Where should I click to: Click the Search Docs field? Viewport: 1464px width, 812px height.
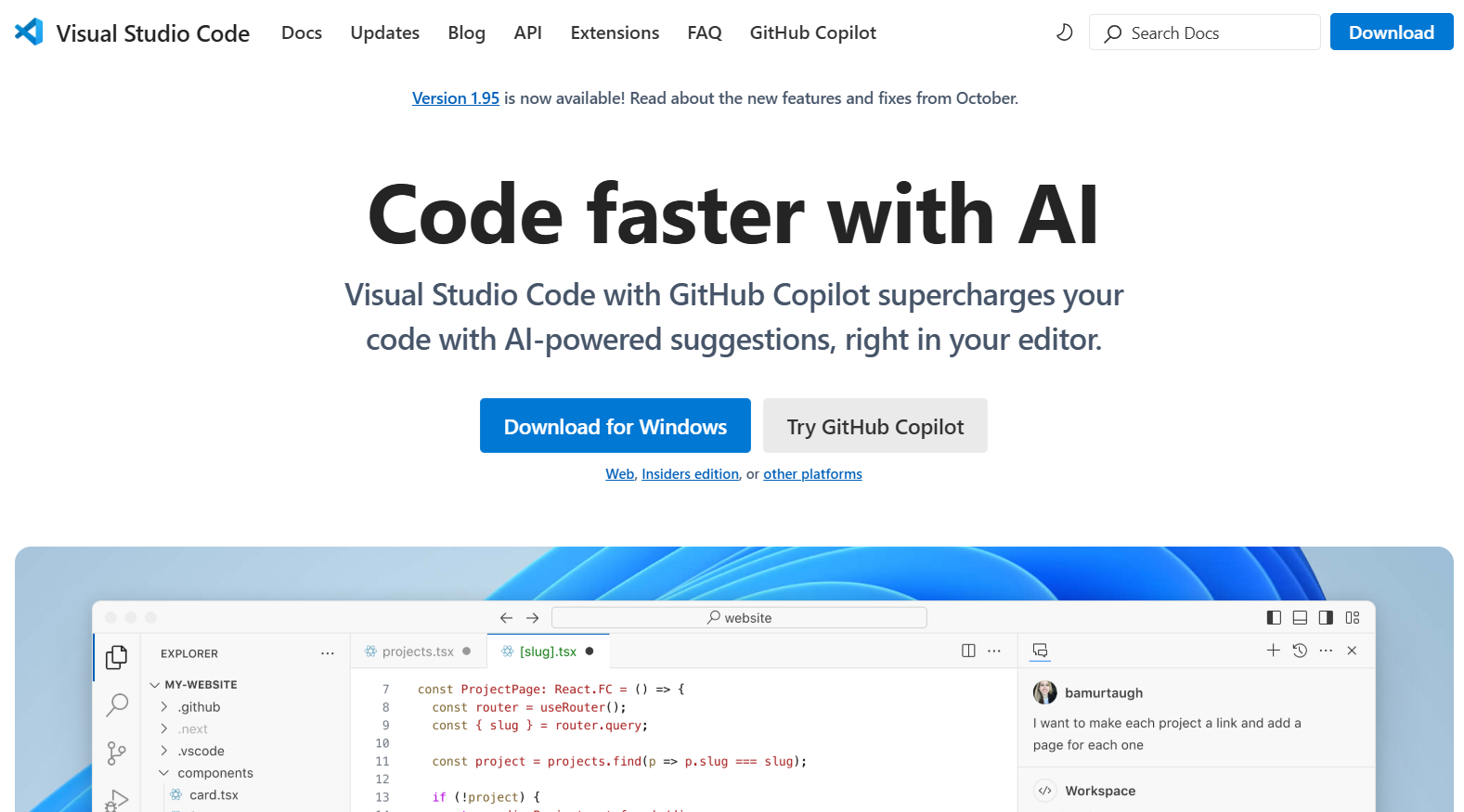[x=1204, y=32]
